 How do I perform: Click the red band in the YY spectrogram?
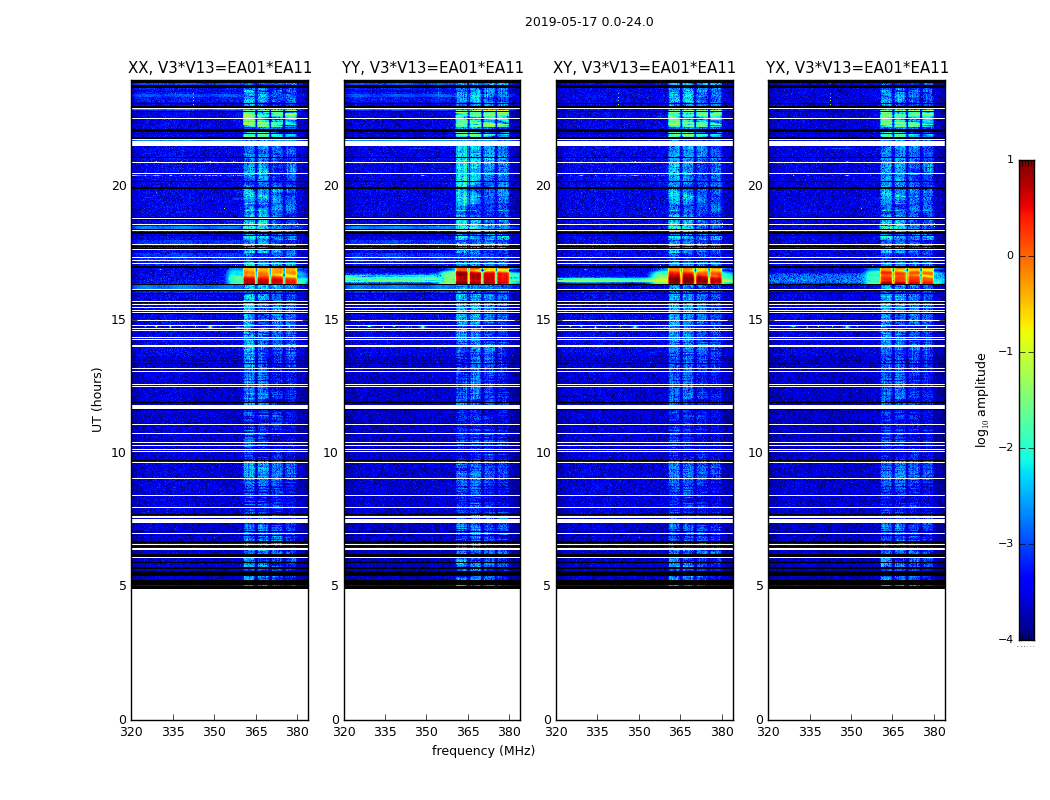click(x=482, y=276)
